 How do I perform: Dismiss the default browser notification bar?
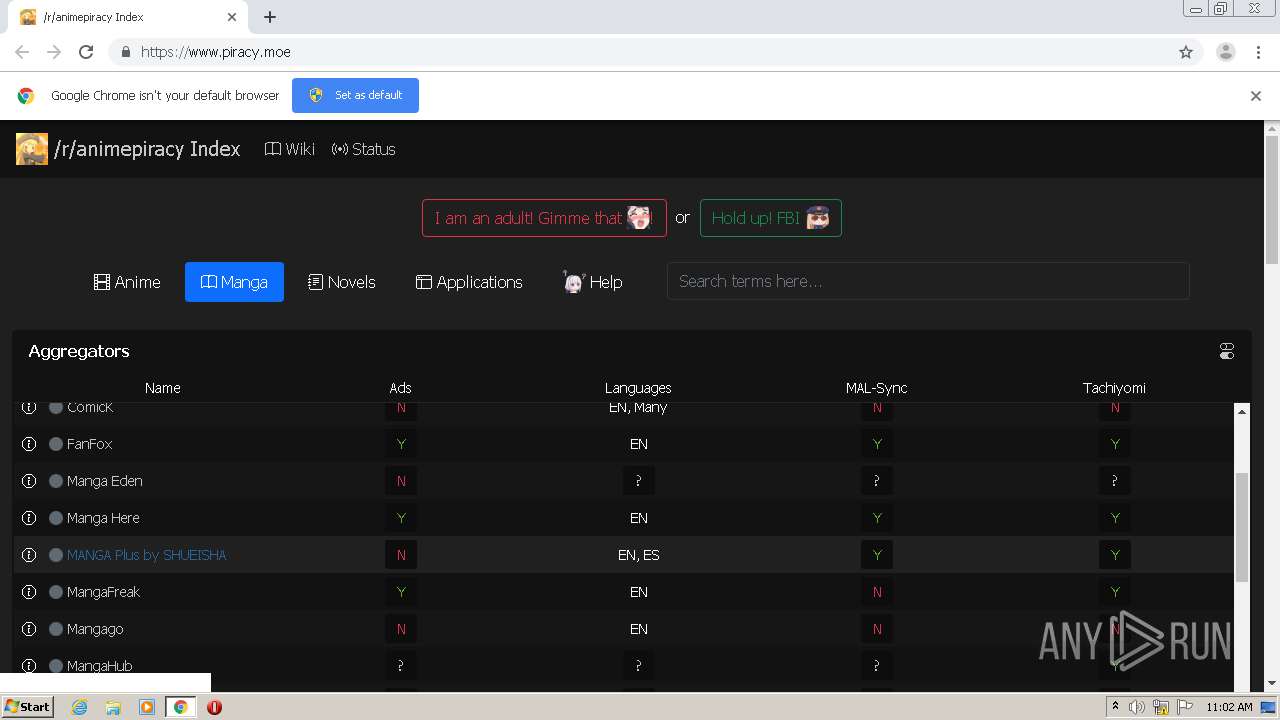coord(1256,96)
